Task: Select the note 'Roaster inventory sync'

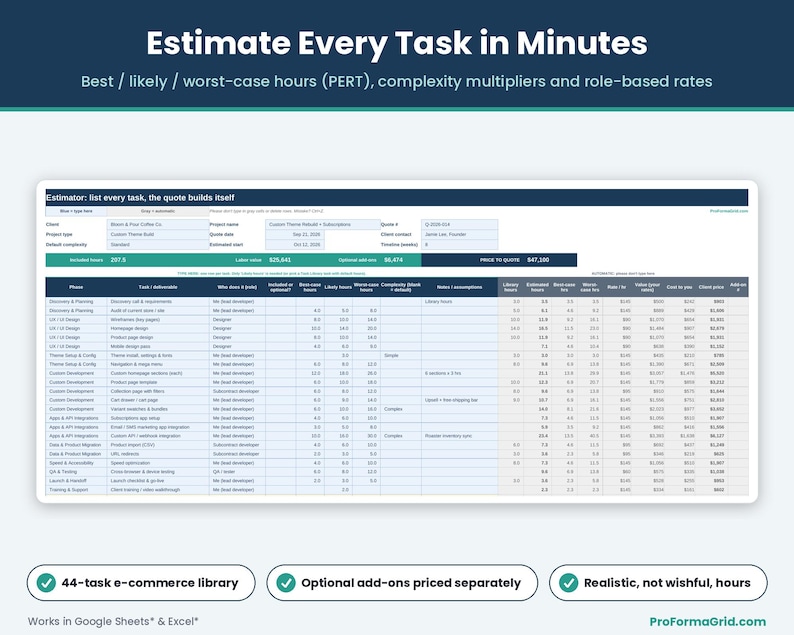Action: tap(459, 435)
